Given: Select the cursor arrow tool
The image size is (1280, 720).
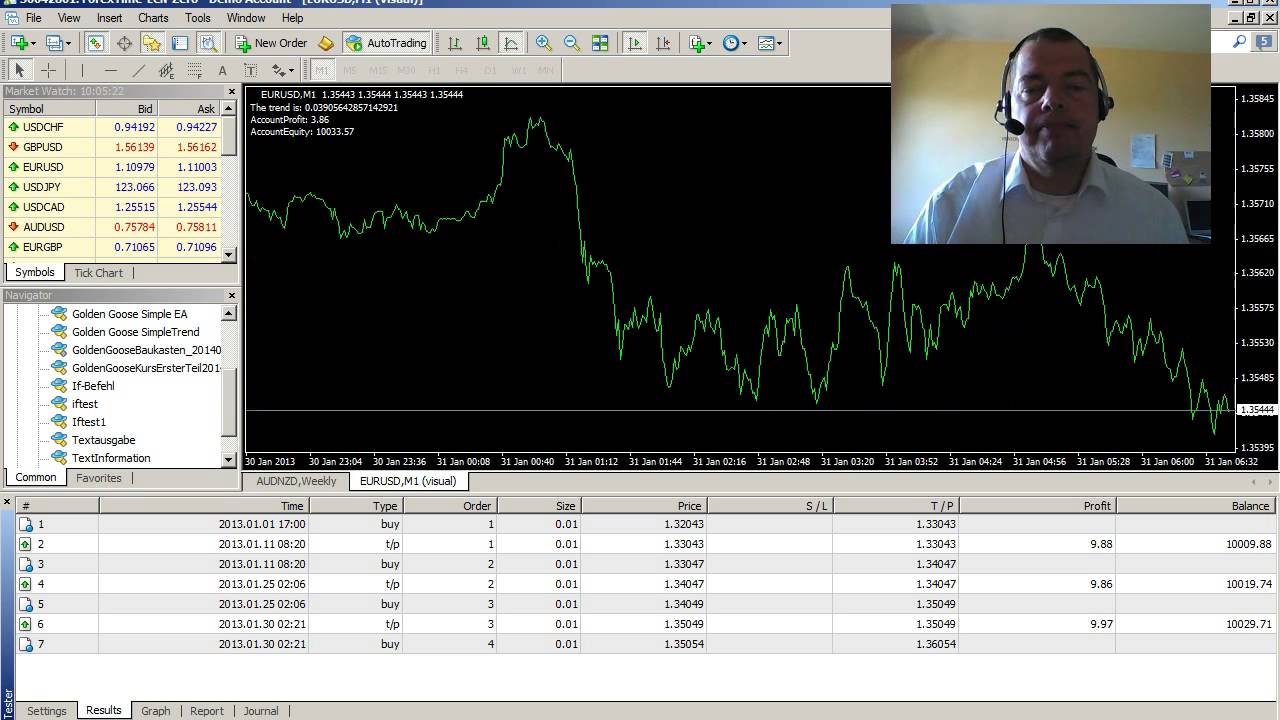Looking at the screenshot, I should (19, 70).
